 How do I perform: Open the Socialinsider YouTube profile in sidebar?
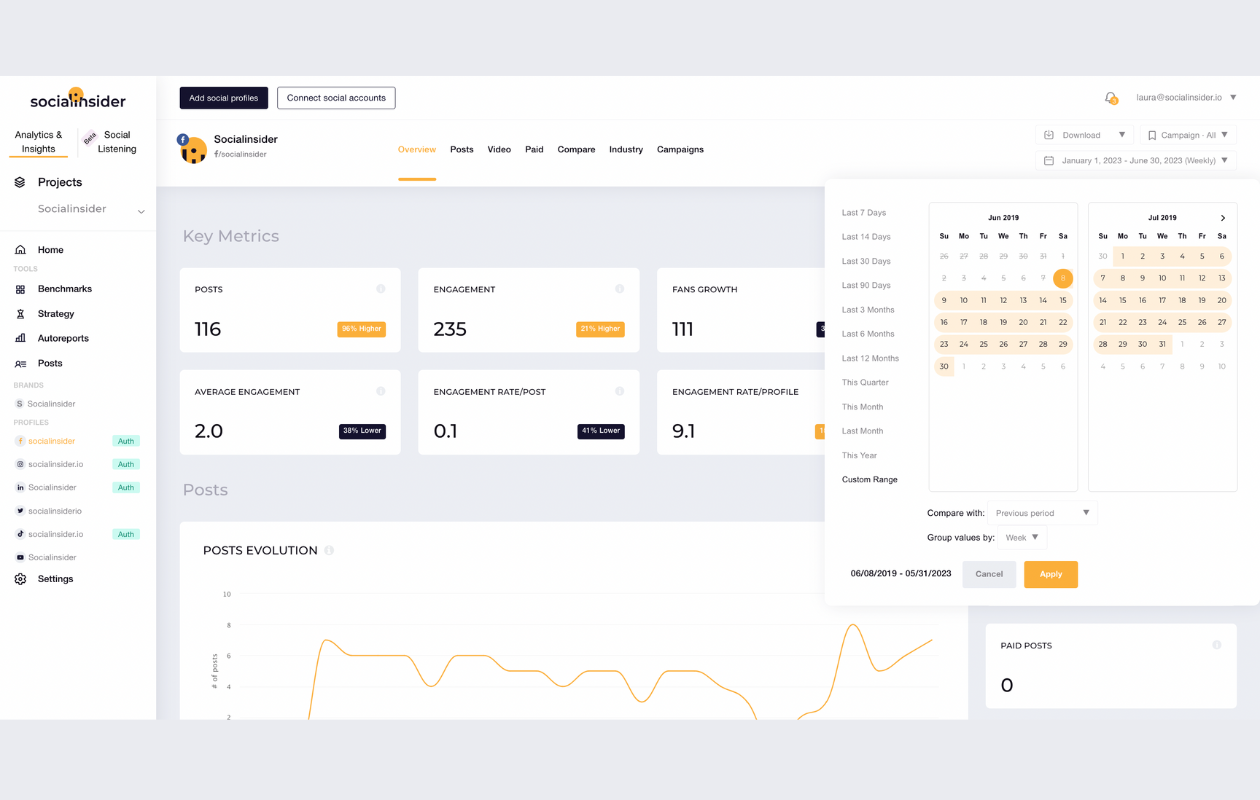coord(52,557)
